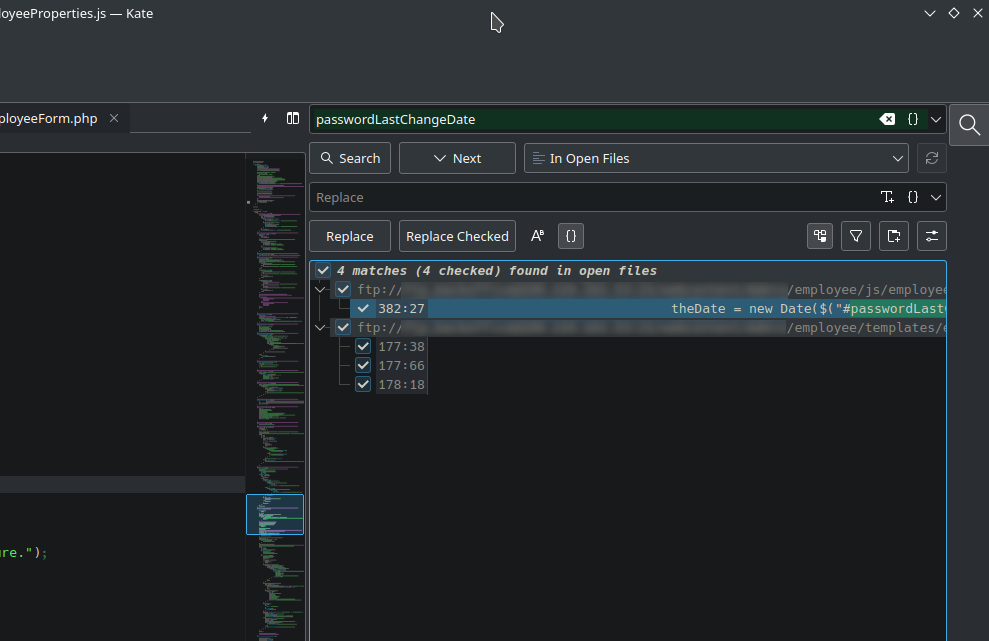Toggle match case option
The image size is (989, 641).
(537, 236)
